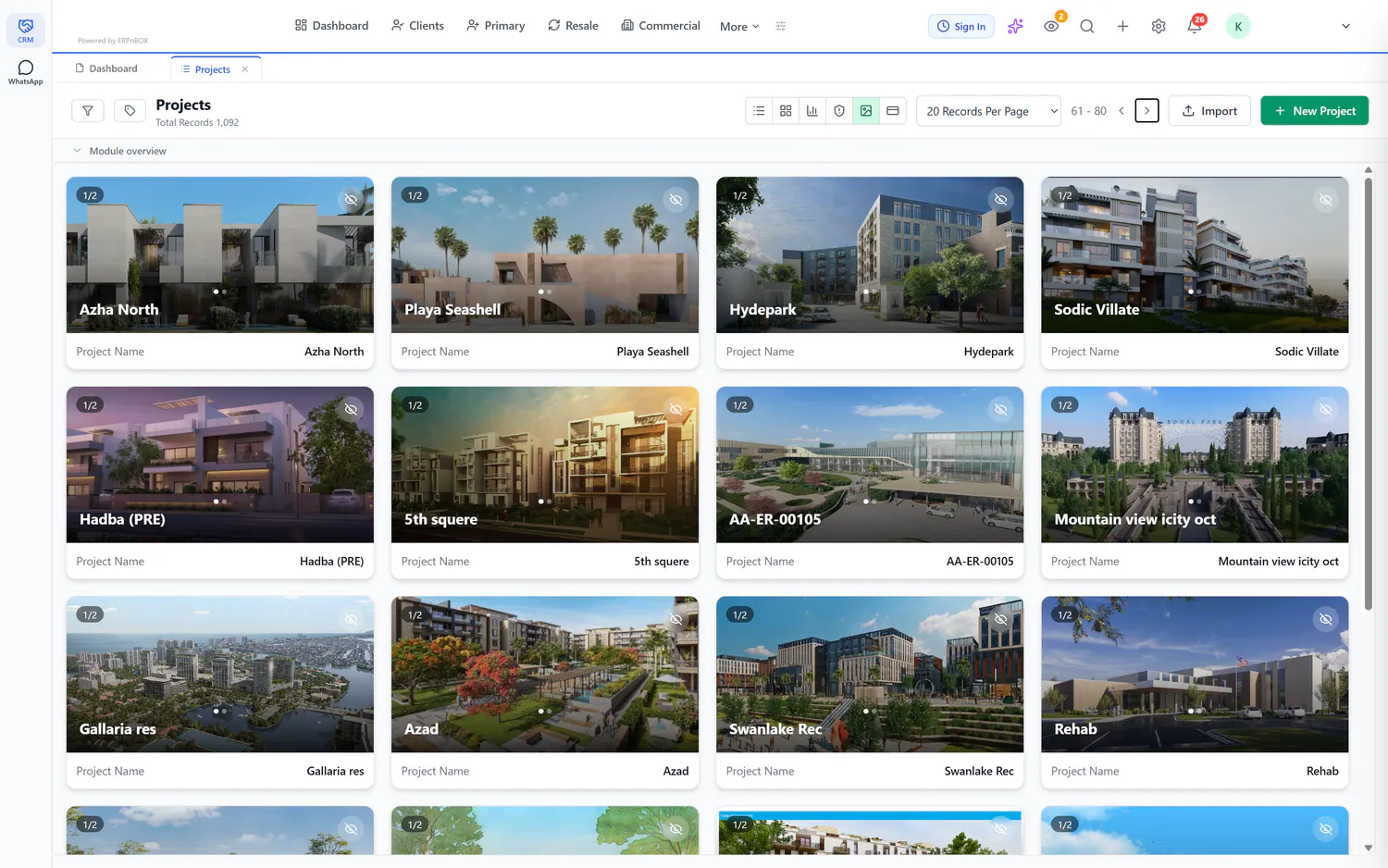Viewport: 1388px width, 868px height.
Task: Go to next page arrow
Action: 1147,111
